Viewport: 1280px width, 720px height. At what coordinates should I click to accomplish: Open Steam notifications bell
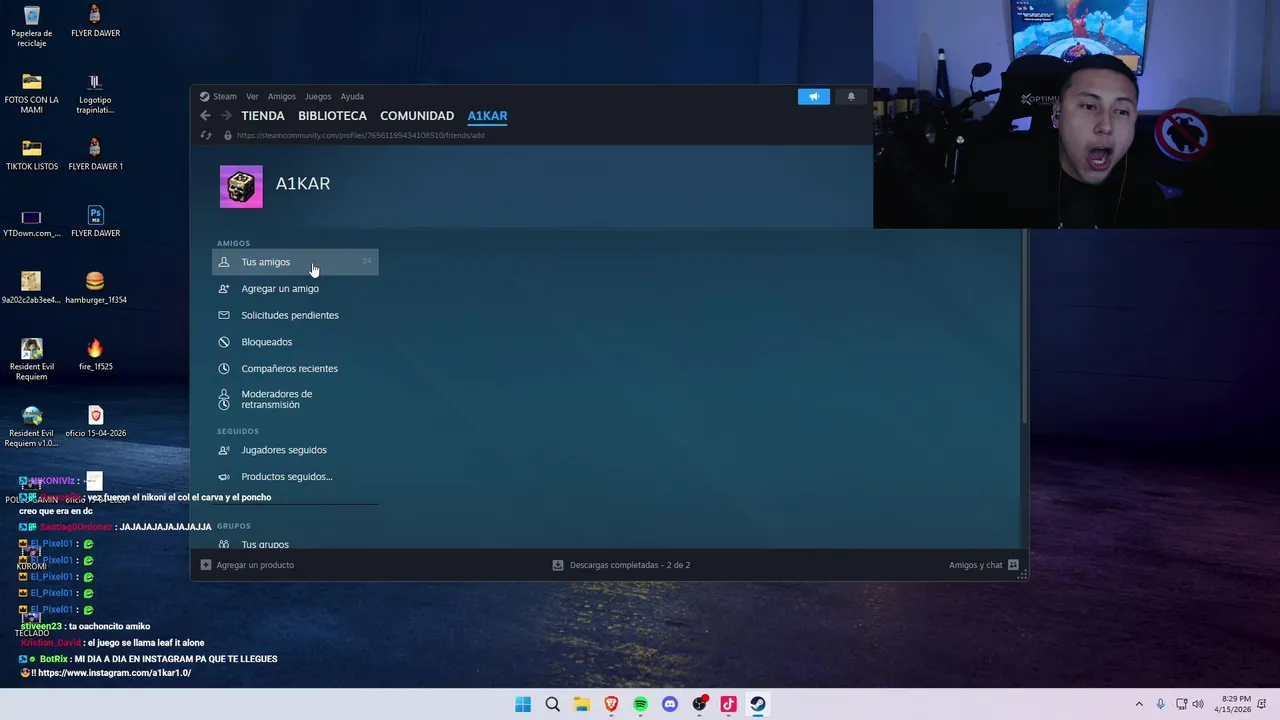[x=851, y=97]
